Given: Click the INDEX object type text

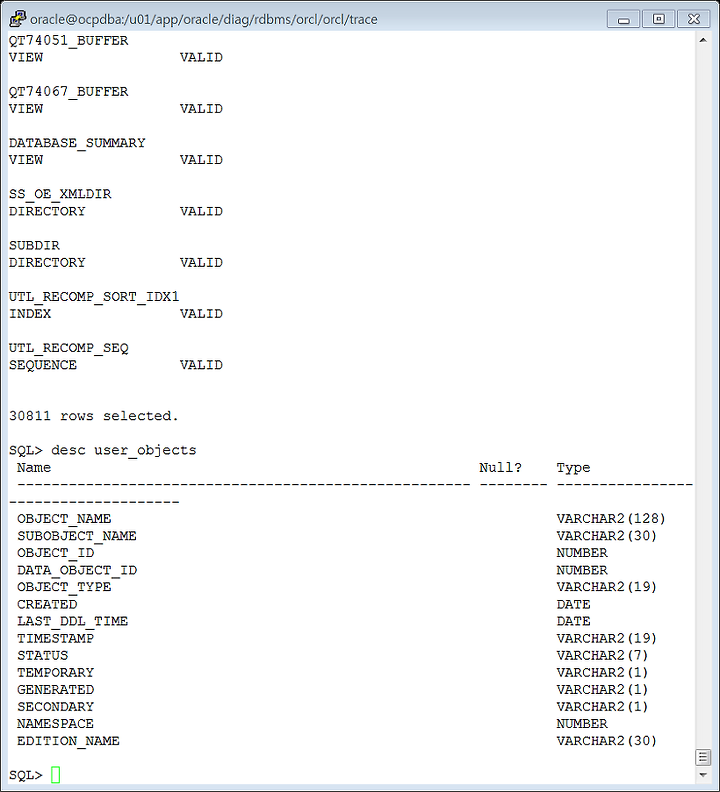Looking at the screenshot, I should 30,314.
